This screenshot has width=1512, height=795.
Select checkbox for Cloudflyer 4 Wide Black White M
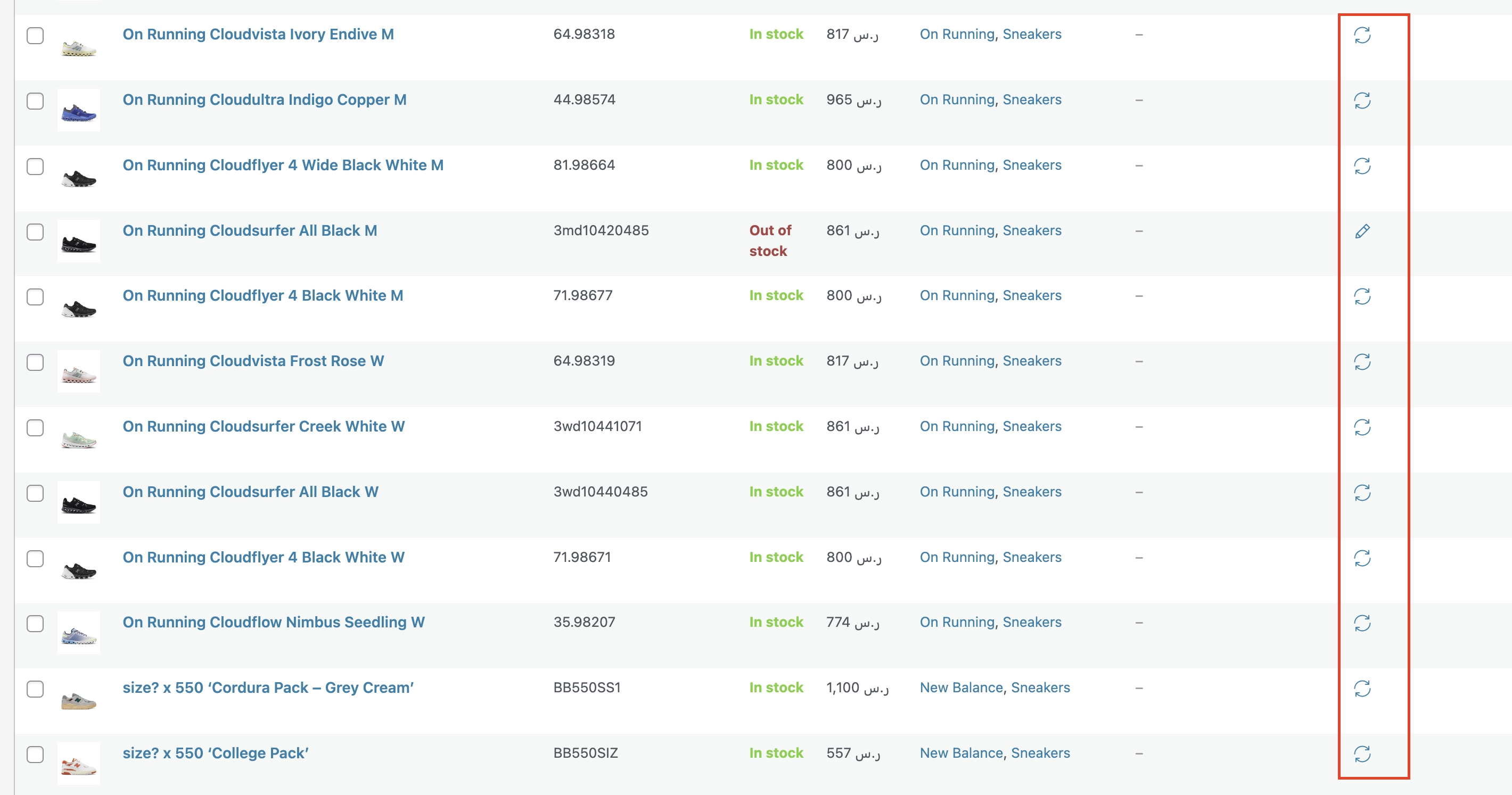point(35,166)
